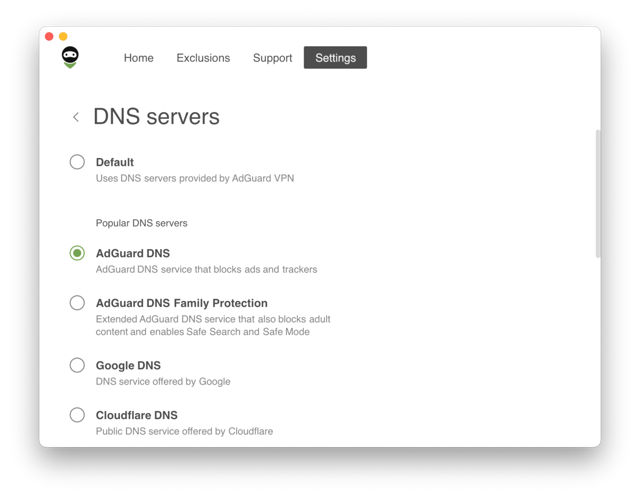Choose the AdGuard DNS radio button
This screenshot has height=499, width=640.
click(x=77, y=253)
